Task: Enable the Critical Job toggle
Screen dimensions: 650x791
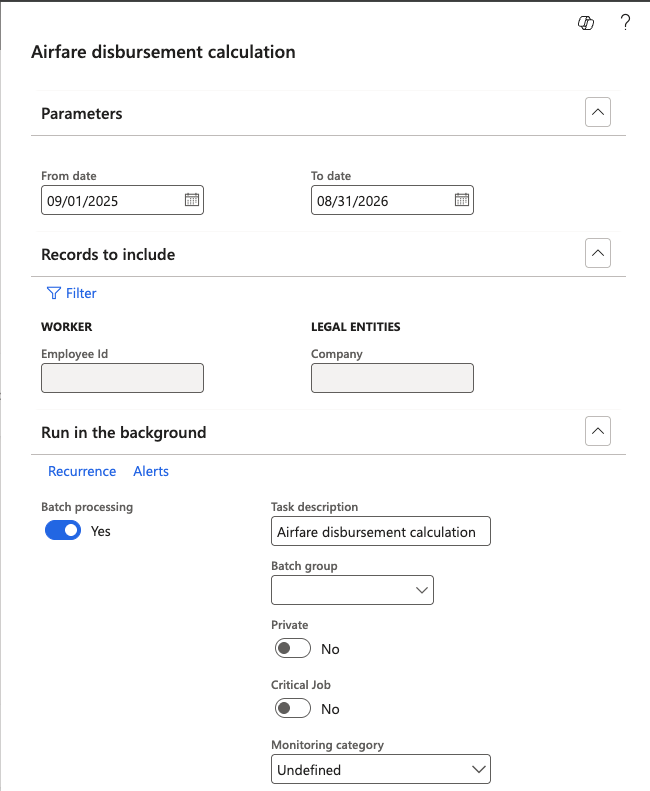Action: 293,708
